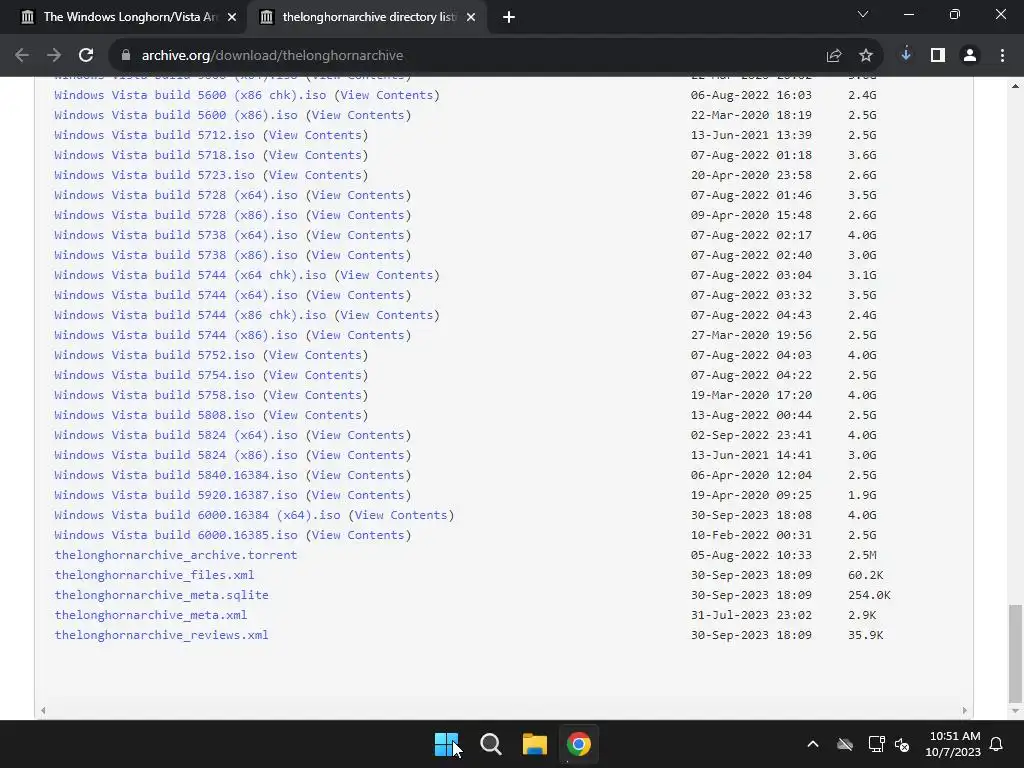Download Windows Vista build 5824 (x64).iso
This screenshot has width=1024, height=768.
pos(176,435)
